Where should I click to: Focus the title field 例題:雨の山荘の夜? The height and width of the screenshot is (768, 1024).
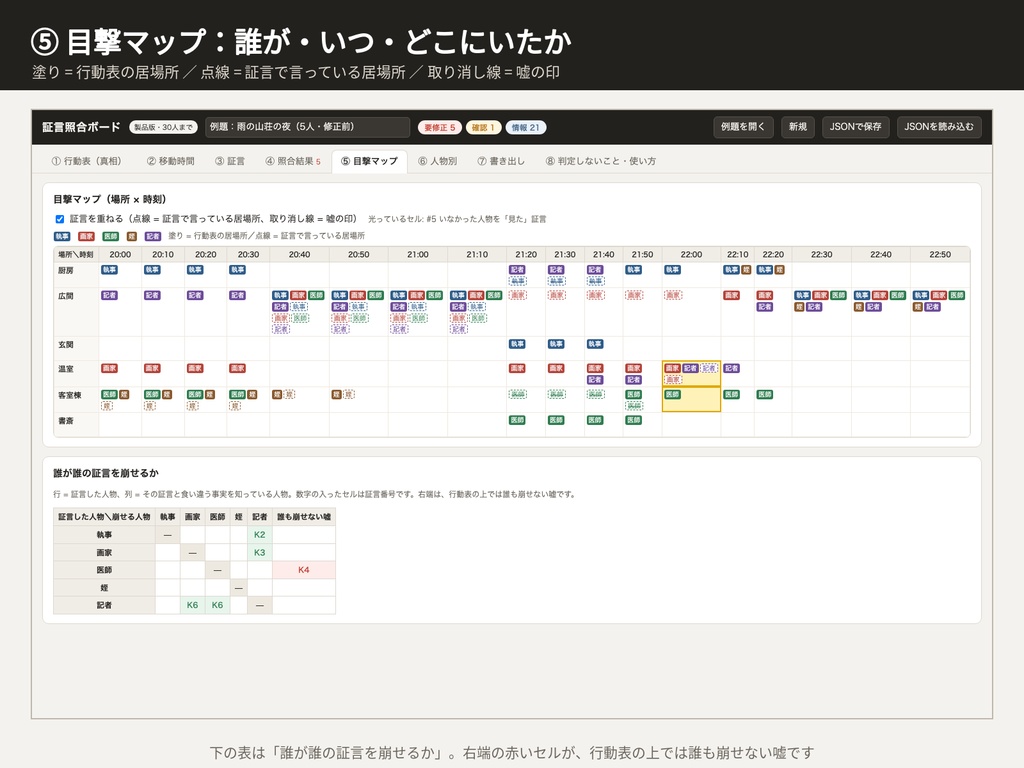point(307,127)
